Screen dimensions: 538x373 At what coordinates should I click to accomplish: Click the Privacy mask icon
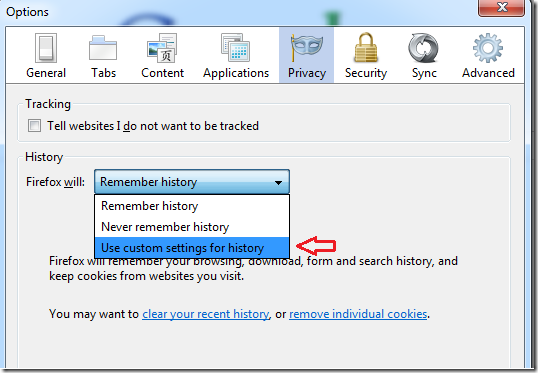click(306, 48)
